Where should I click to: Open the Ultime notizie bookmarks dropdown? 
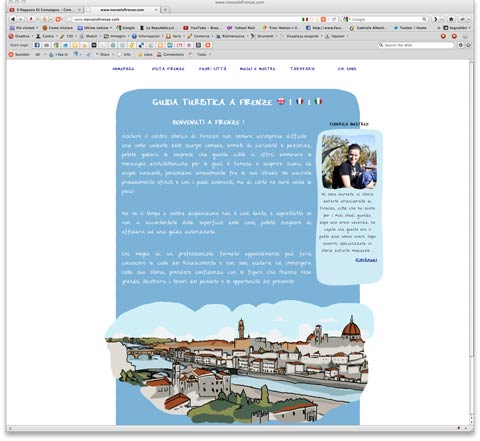tap(95, 28)
